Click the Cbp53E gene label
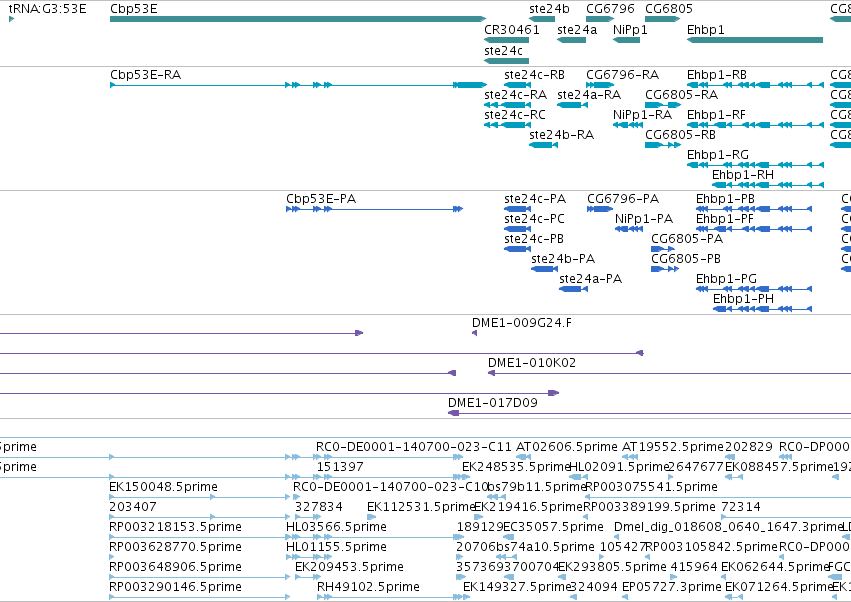851x602 pixels. pos(134,9)
